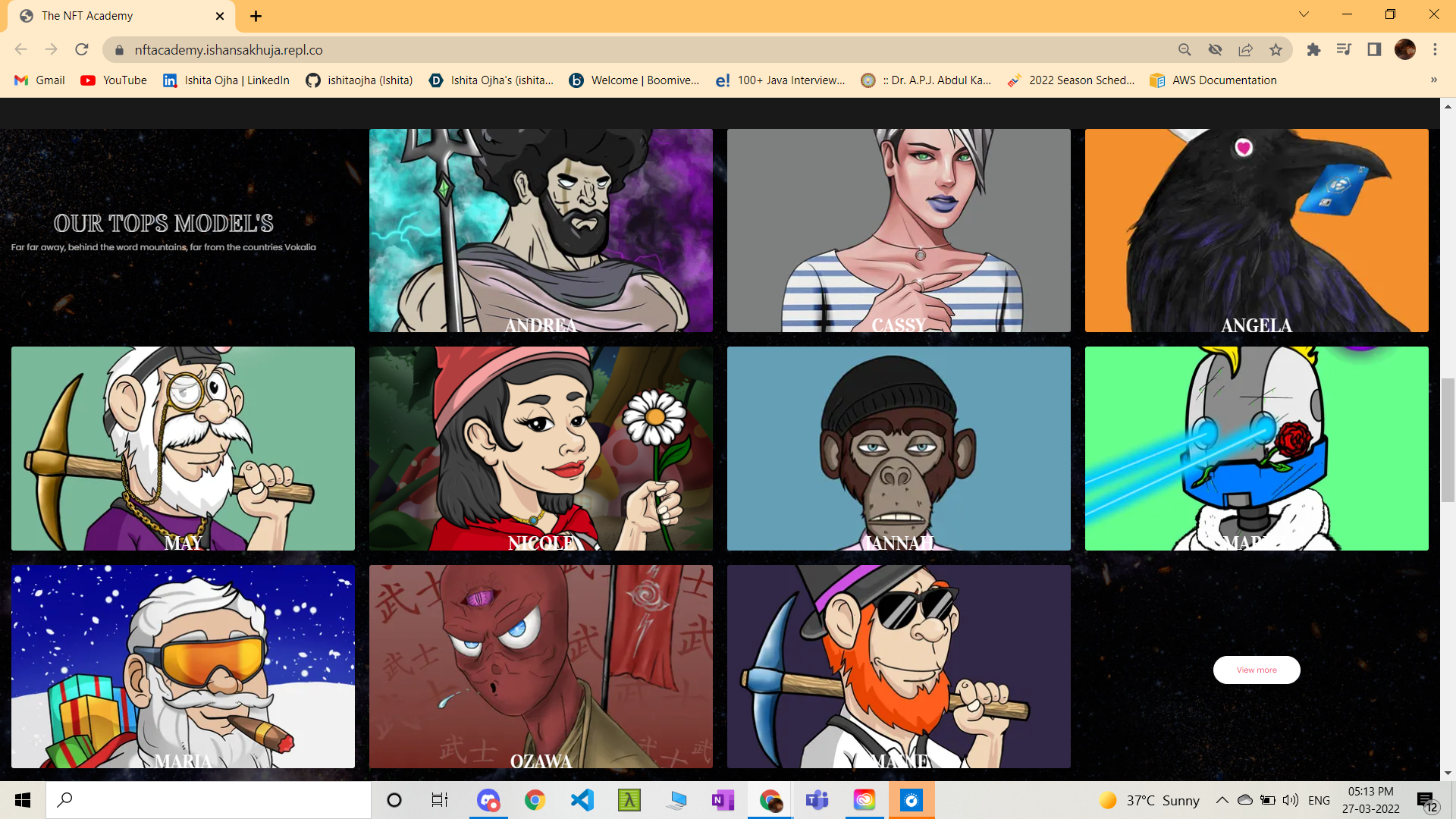The height and width of the screenshot is (819, 1456).
Task: Click the share this page icon
Action: click(x=1245, y=49)
